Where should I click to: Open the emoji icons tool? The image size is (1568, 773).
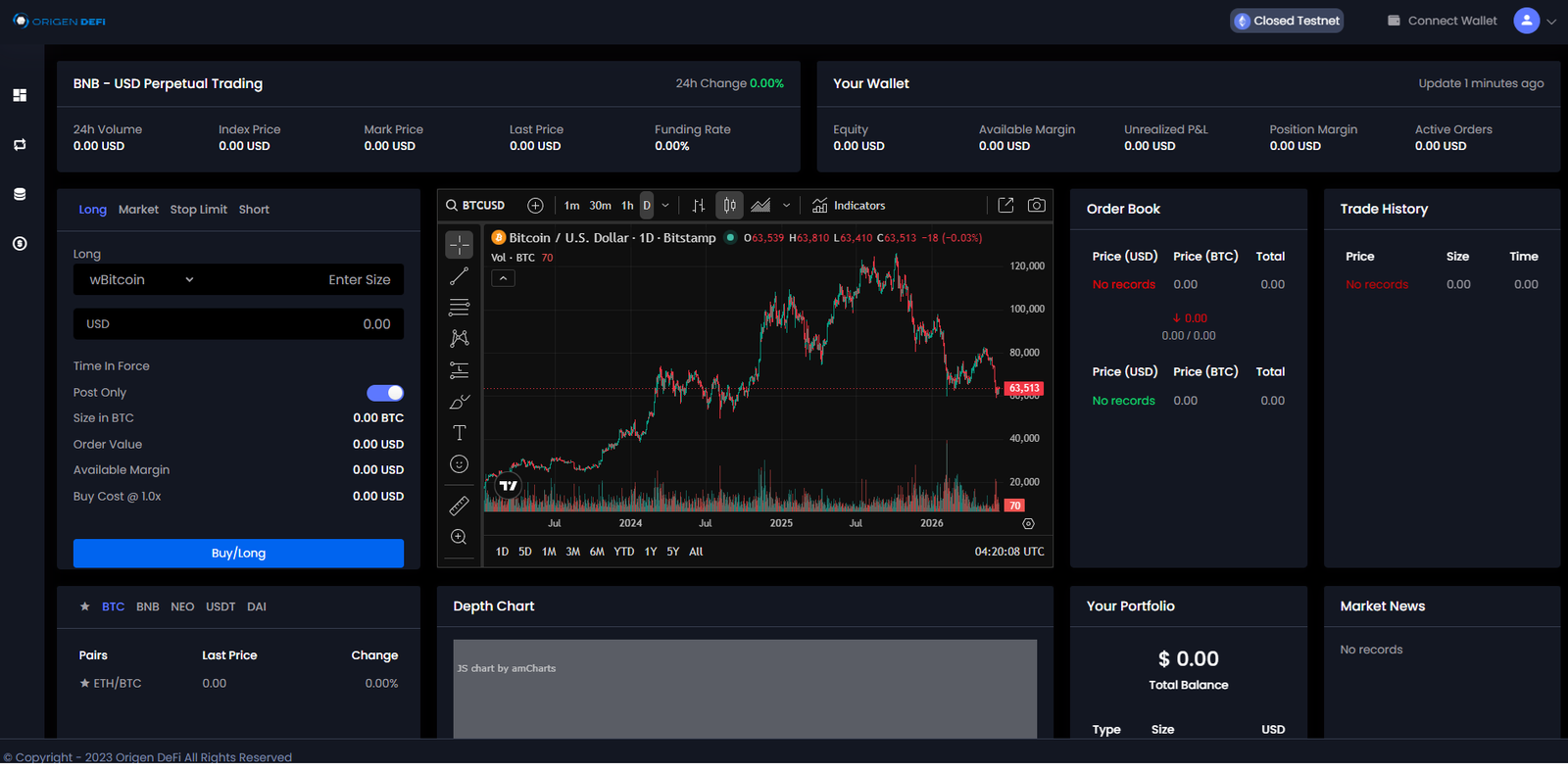coord(459,464)
